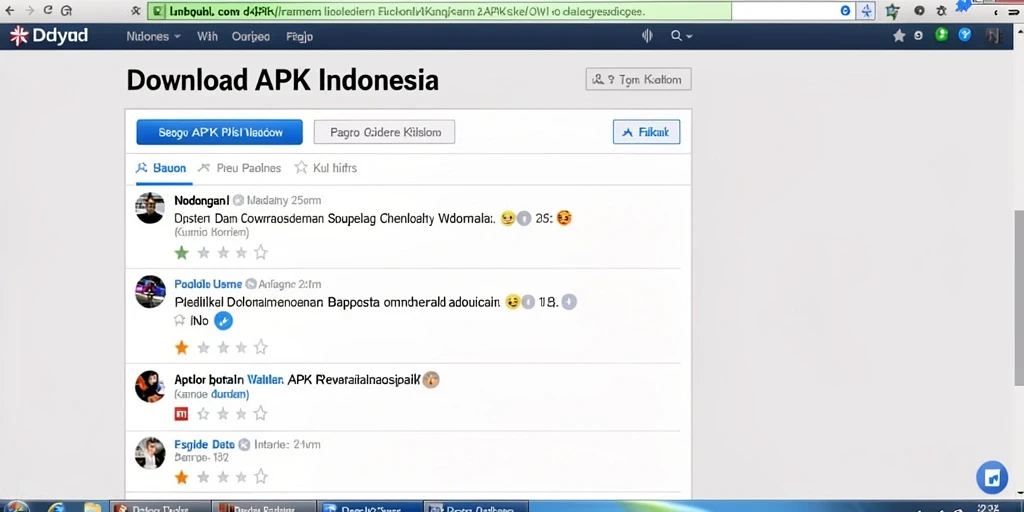Click the browser back arrow
The width and height of the screenshot is (1024, 512).
(9, 10)
